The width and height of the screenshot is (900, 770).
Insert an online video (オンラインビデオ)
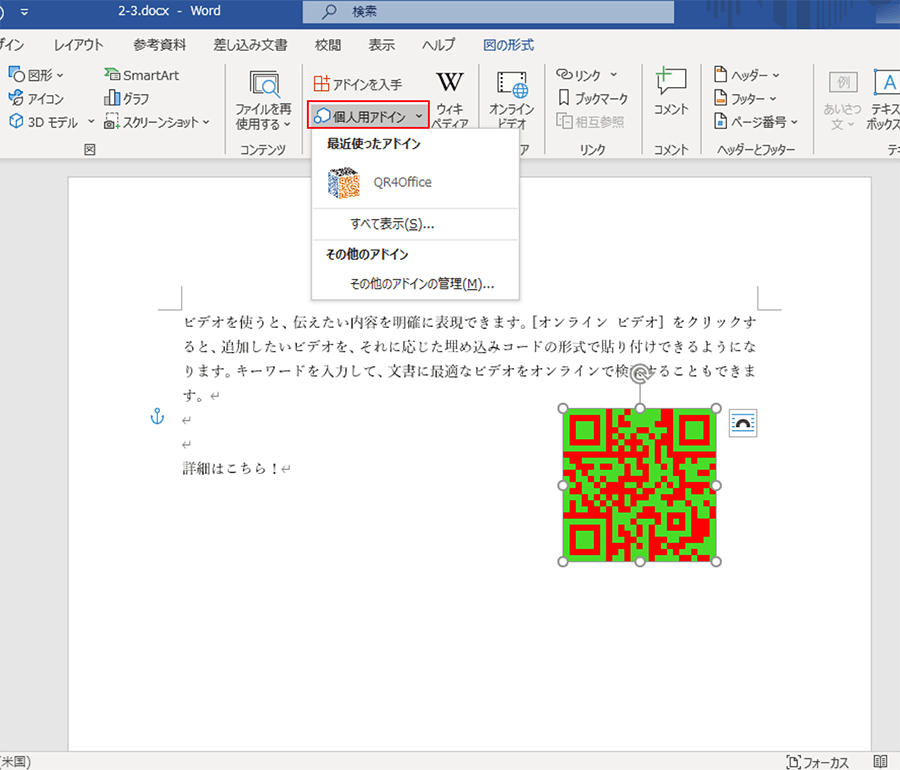(x=511, y=100)
